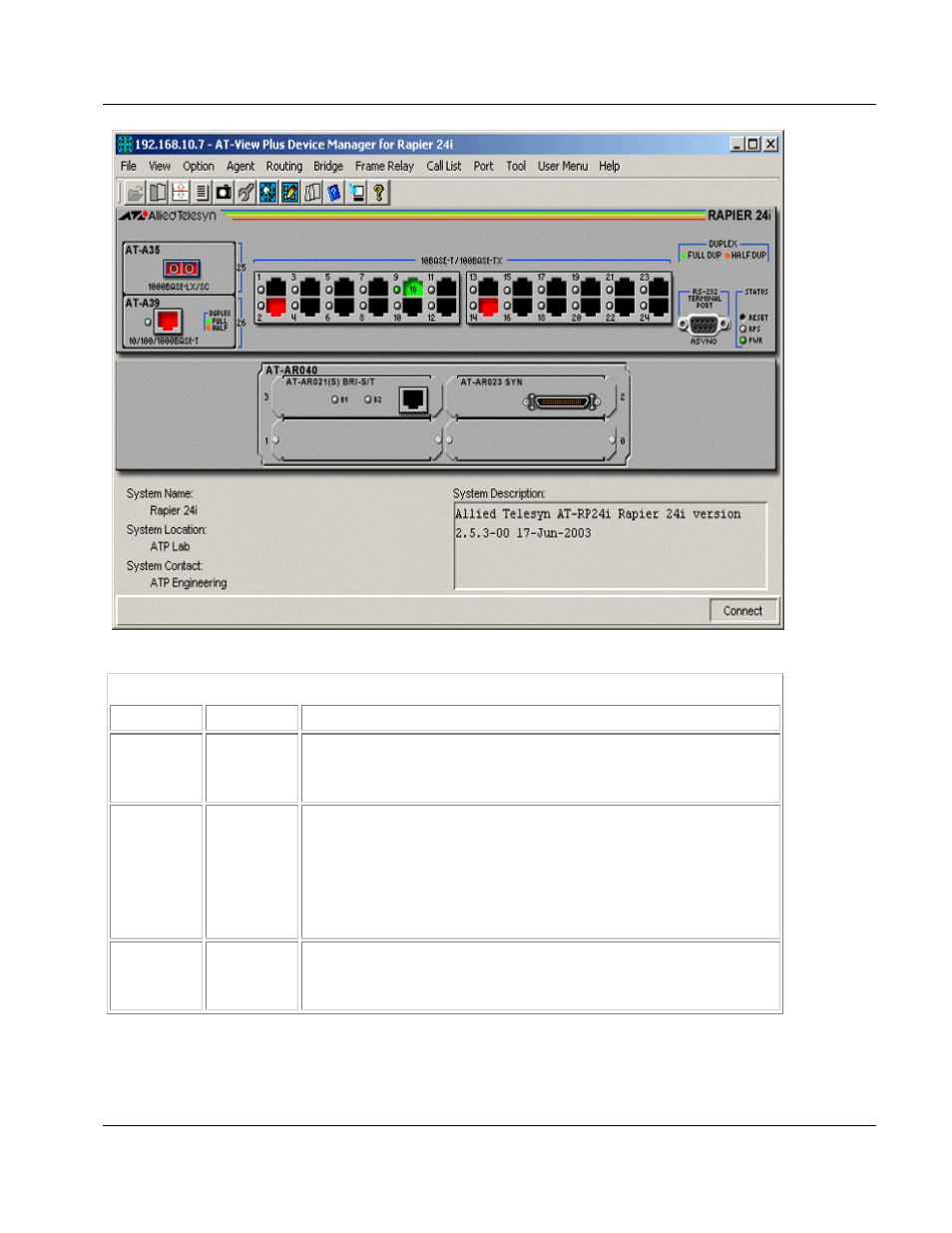
Task: Select red port 14 on the switch
Action: point(489,306)
